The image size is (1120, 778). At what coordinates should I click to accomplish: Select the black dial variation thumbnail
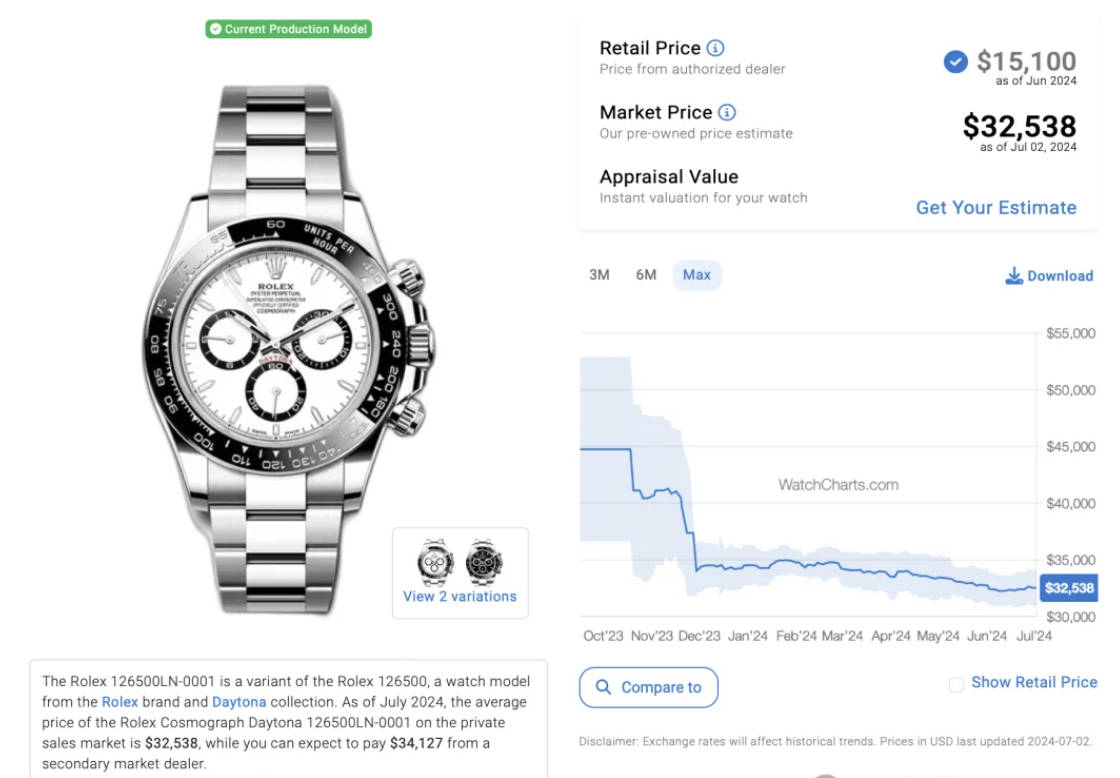click(x=484, y=562)
